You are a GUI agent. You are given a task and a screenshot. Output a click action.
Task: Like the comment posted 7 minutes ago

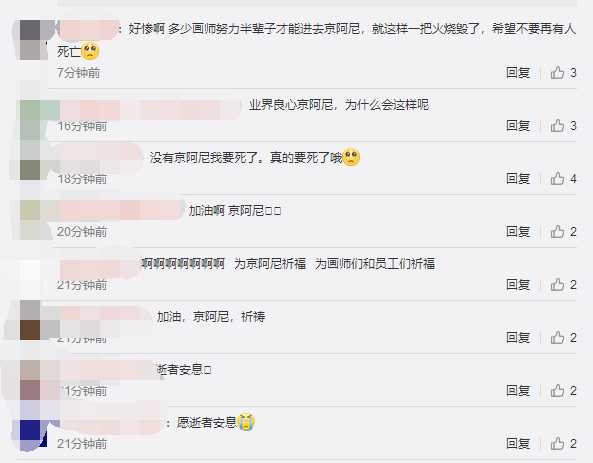563,72
